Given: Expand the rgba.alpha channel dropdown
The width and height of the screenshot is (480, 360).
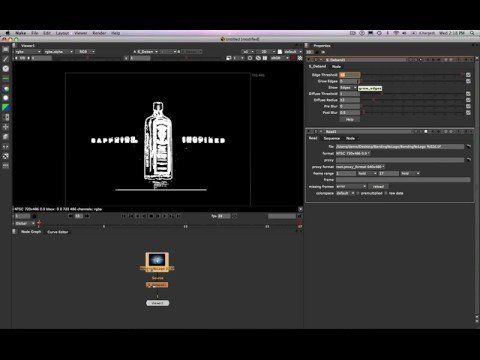Looking at the screenshot, I should 58,52.
